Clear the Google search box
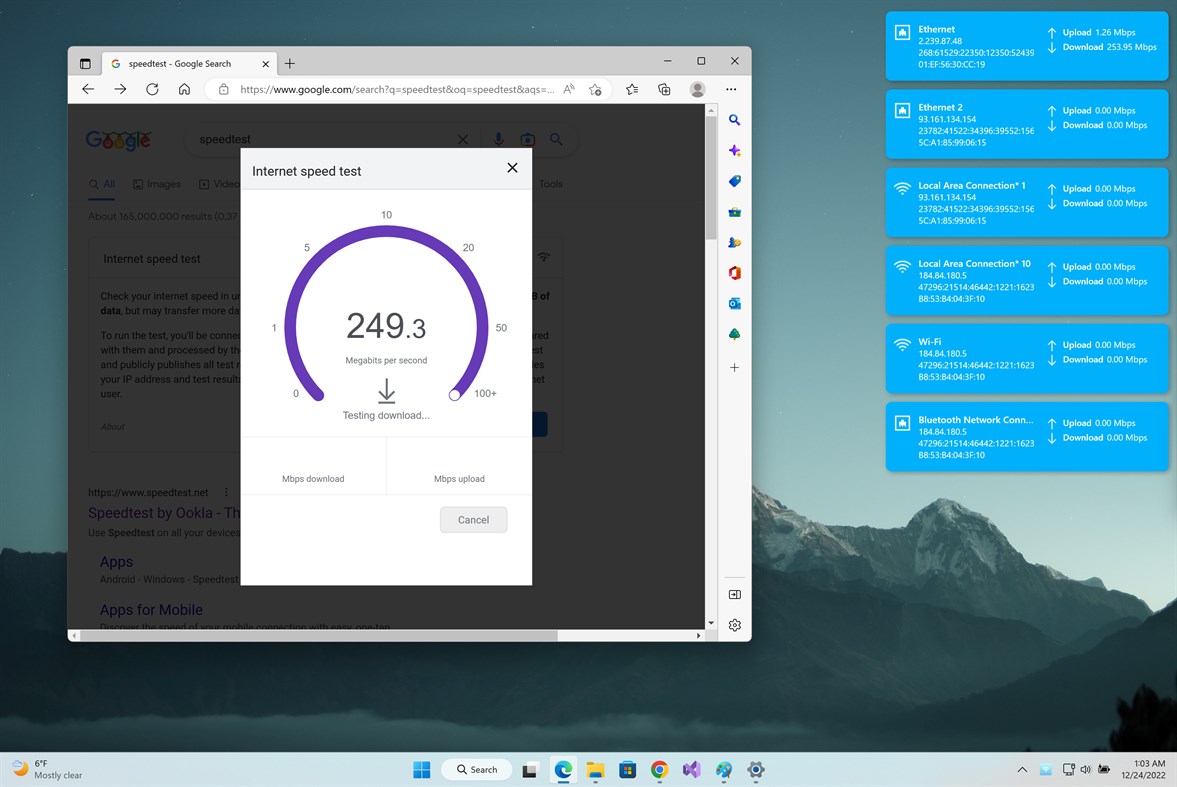 tap(463, 140)
